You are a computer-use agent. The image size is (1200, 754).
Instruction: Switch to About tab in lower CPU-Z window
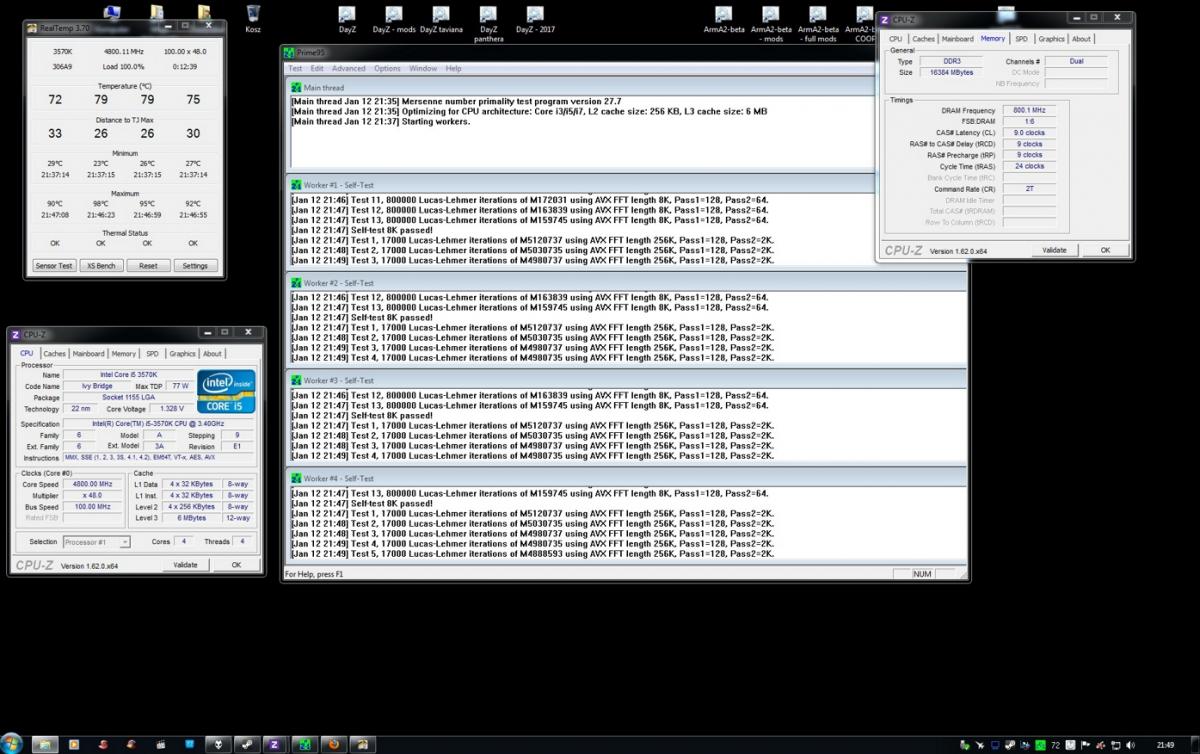tap(212, 353)
